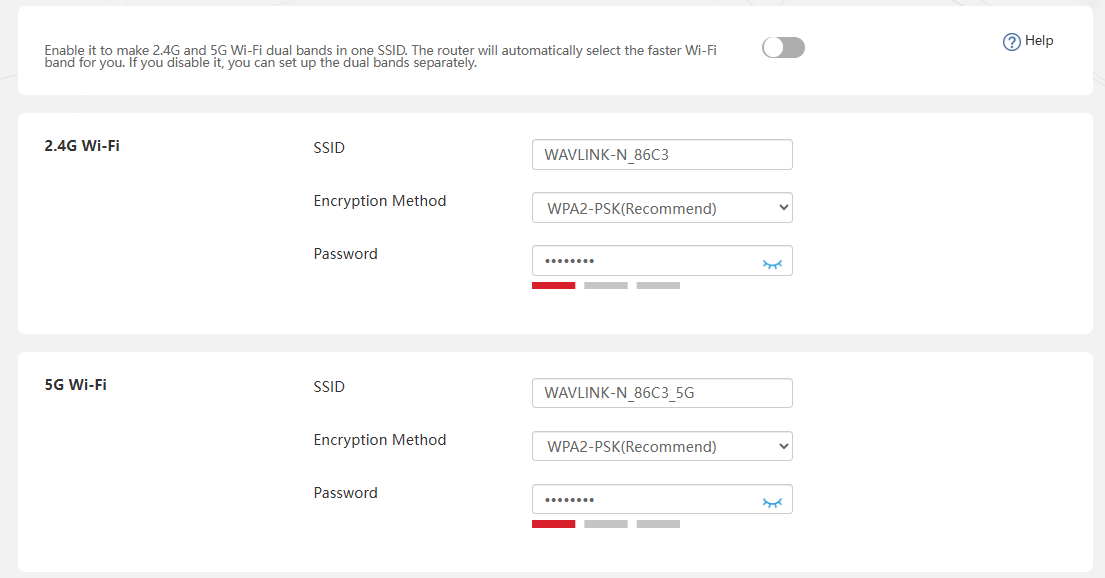Enable the dual-band single SSID toggle

783,47
